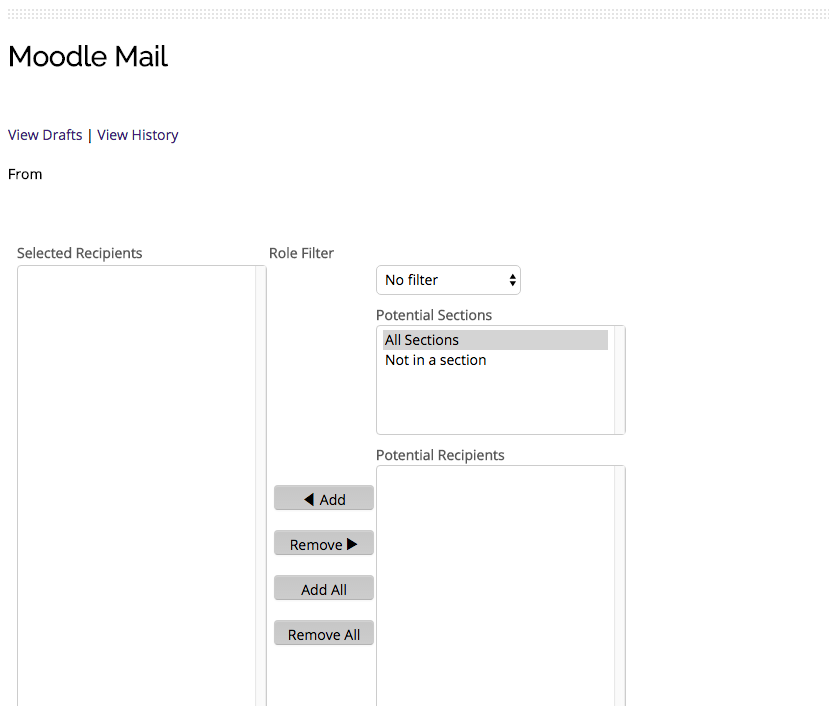Click the Add All button
This screenshot has width=837, height=706.
pyautogui.click(x=324, y=589)
